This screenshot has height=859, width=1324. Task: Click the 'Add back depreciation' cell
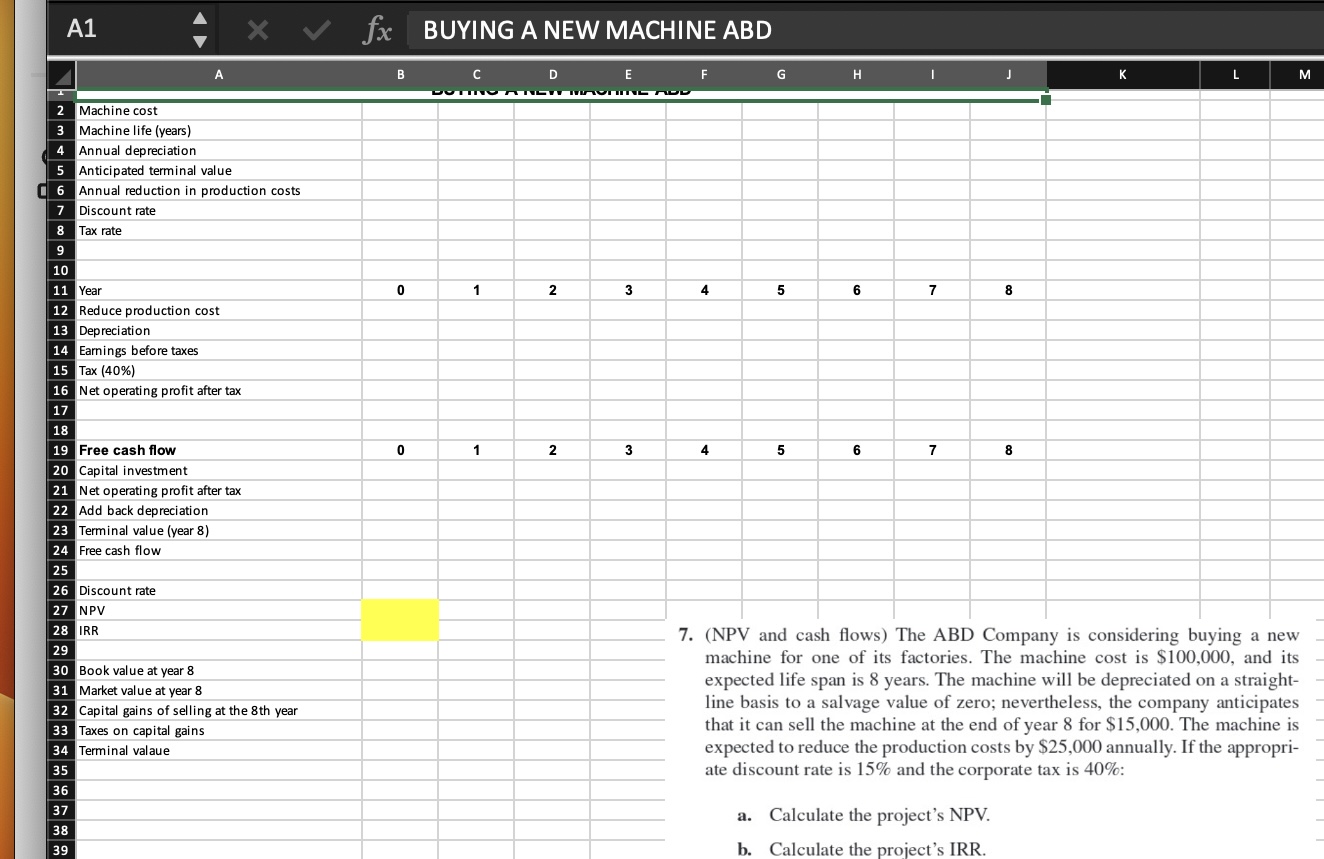pos(218,510)
